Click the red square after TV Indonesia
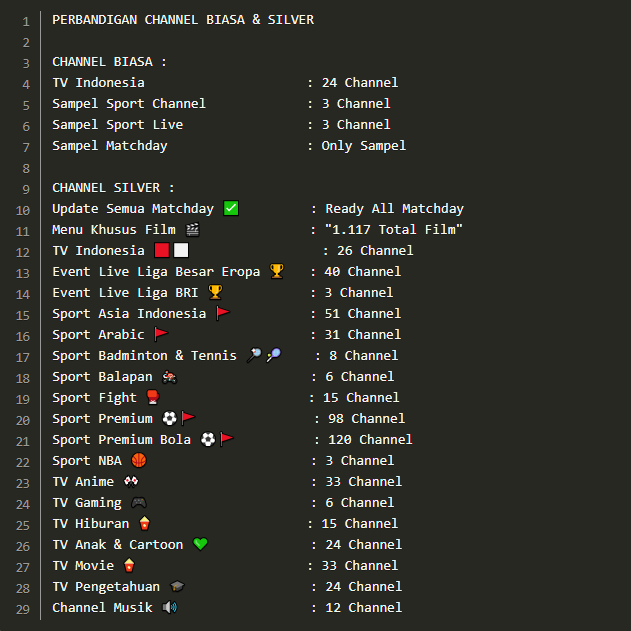This screenshot has height=631, width=631. (x=162, y=250)
